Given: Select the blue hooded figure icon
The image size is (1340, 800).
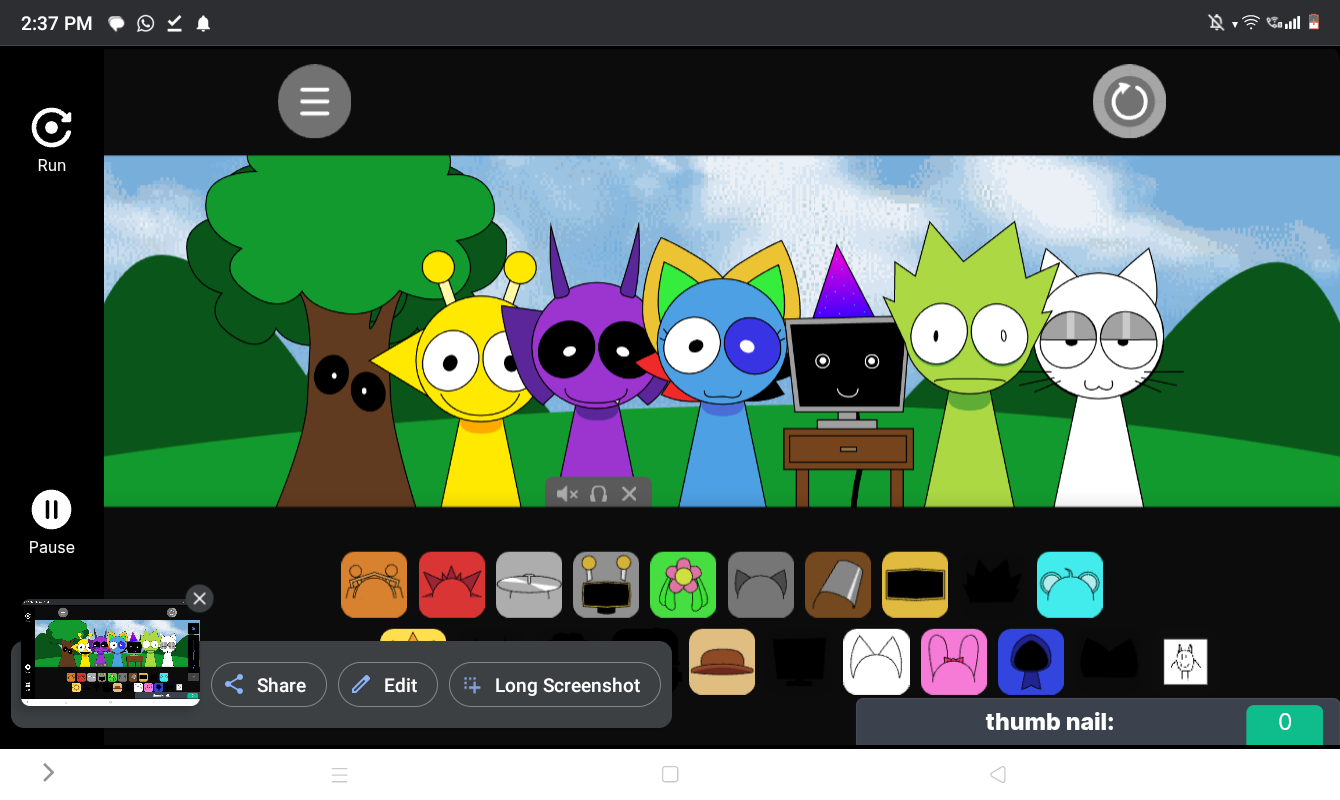Looking at the screenshot, I should tap(1031, 662).
